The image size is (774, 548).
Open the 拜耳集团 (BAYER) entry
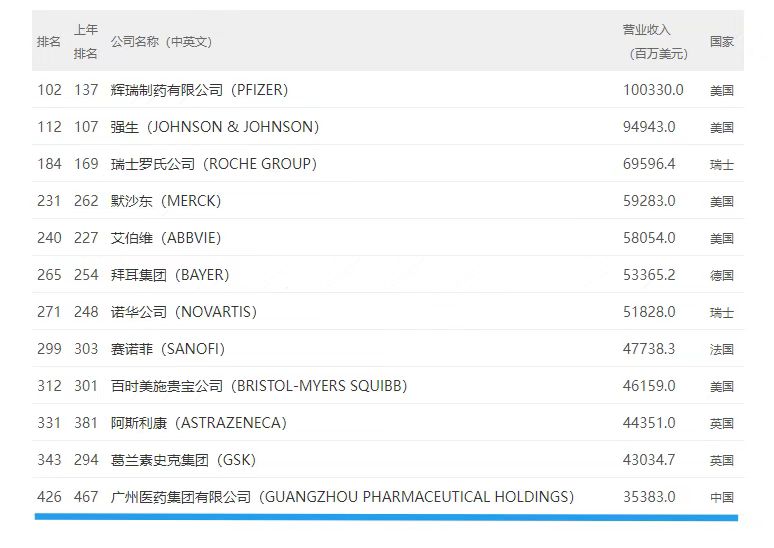[170, 275]
